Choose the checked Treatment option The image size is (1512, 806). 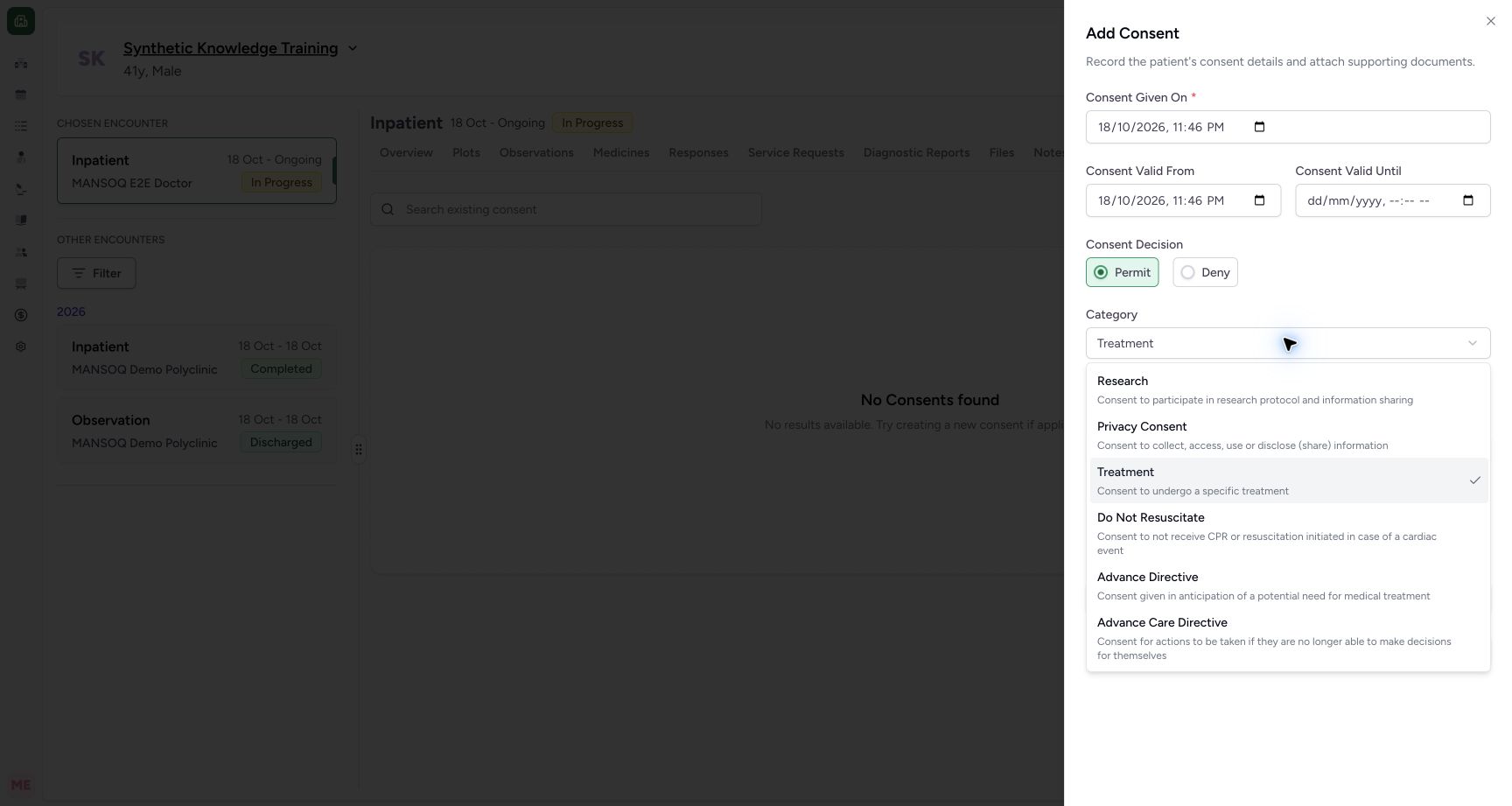(1288, 480)
